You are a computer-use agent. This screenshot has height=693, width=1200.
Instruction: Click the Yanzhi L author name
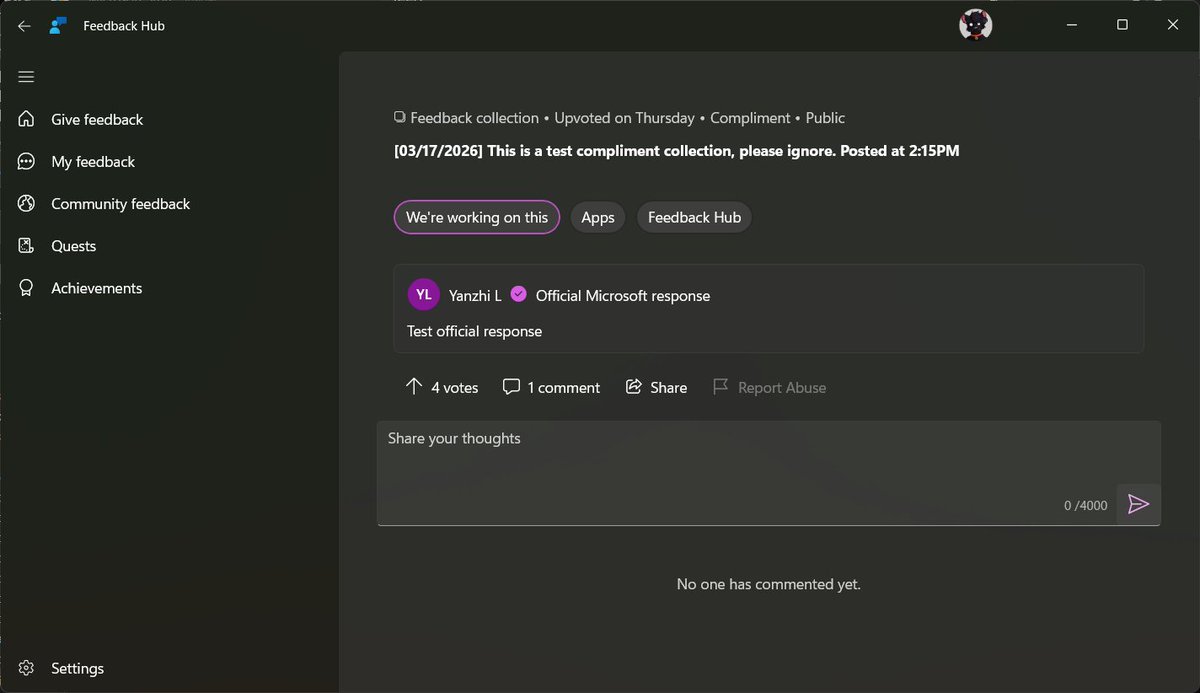[475, 295]
